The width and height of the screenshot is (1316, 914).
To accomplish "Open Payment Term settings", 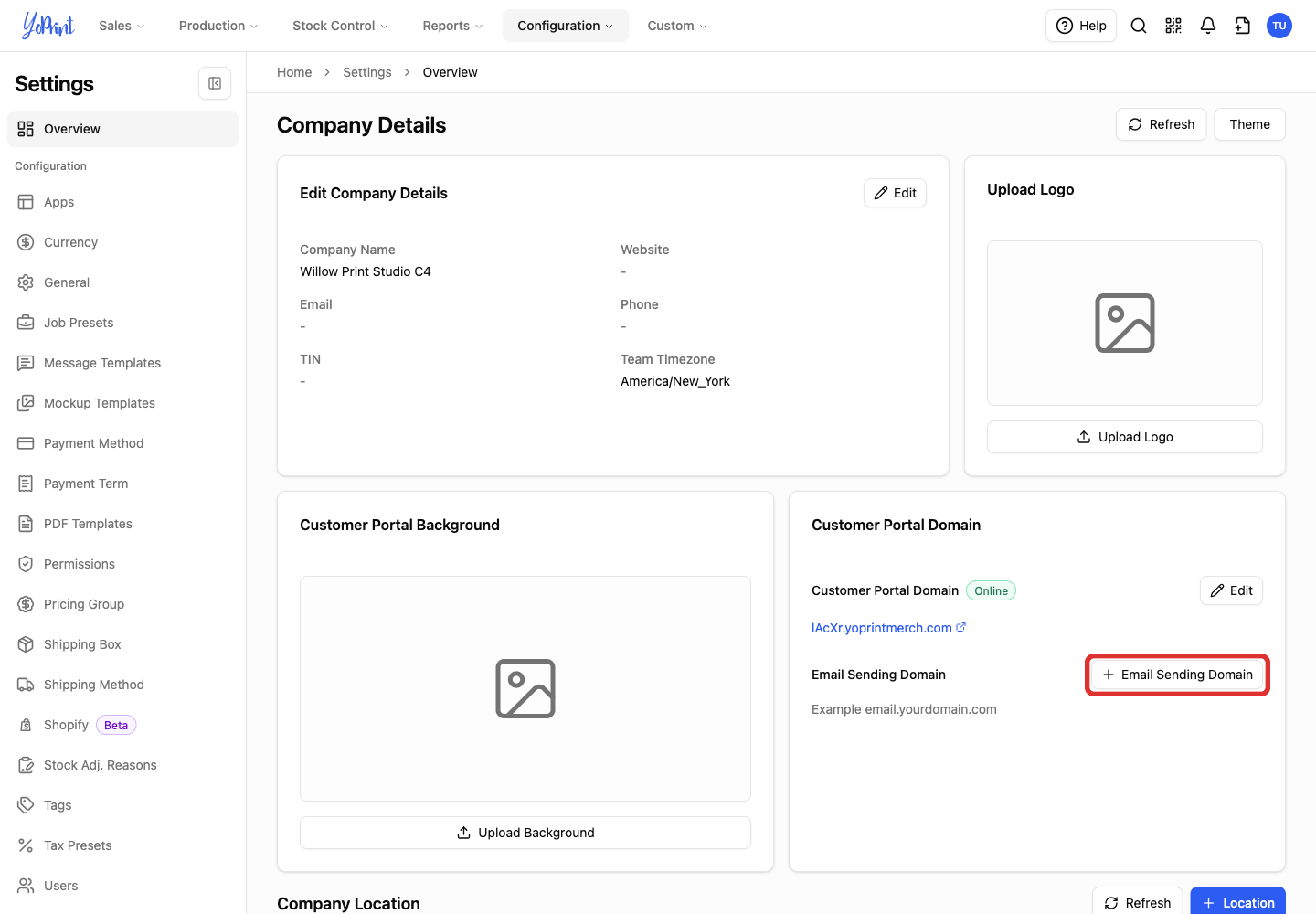I will [x=122, y=484].
